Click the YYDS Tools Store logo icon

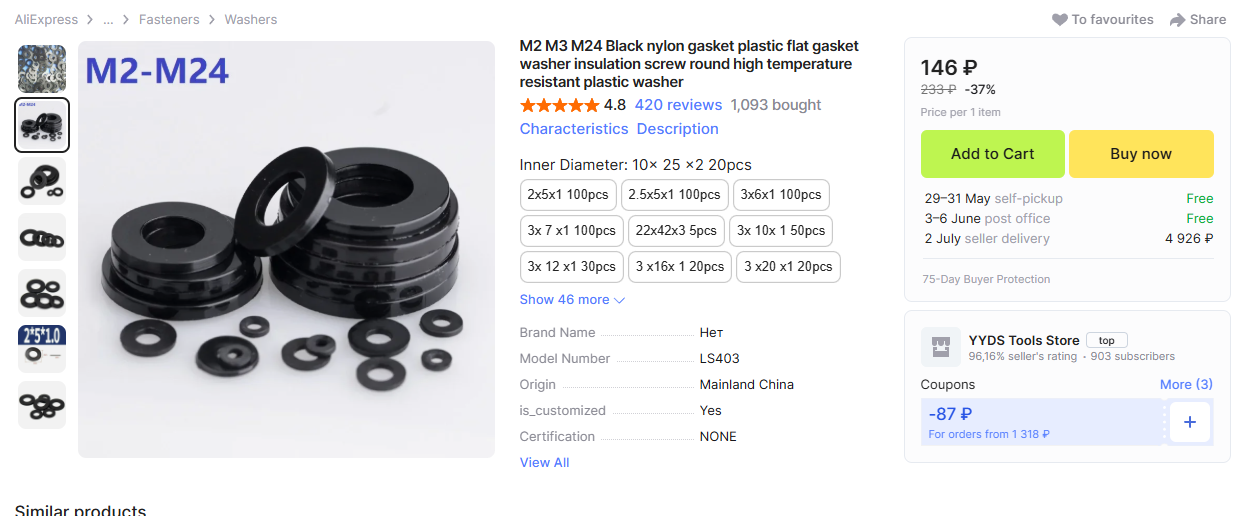[939, 346]
